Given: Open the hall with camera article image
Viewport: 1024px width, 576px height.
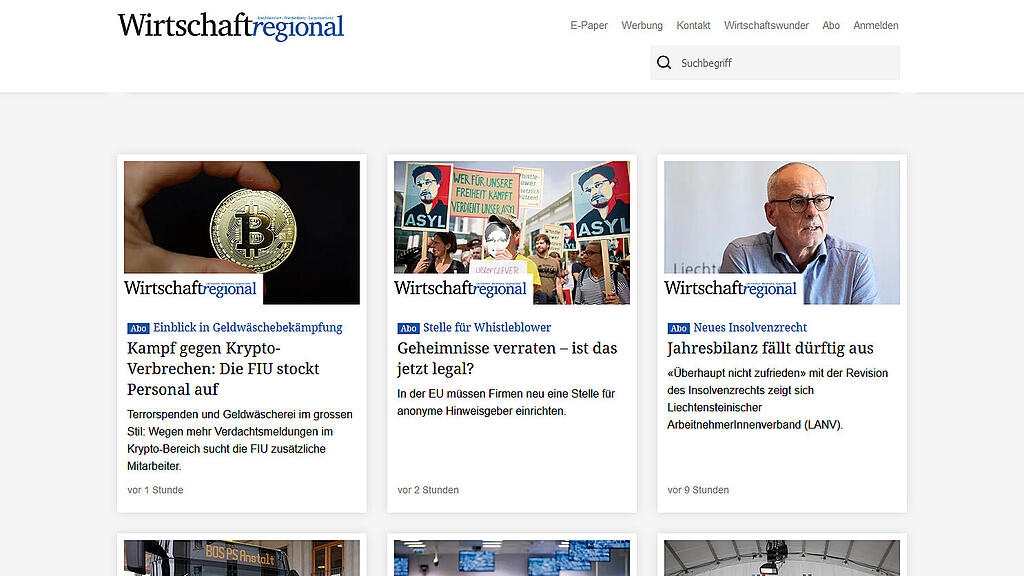Looking at the screenshot, I should [782, 558].
